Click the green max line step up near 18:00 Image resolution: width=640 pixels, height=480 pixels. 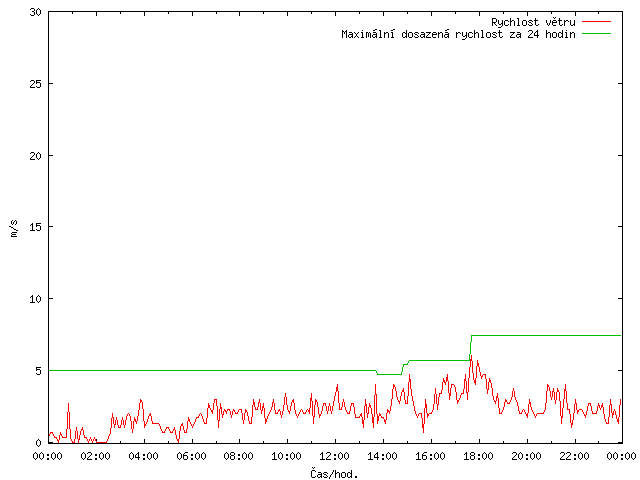click(x=471, y=348)
